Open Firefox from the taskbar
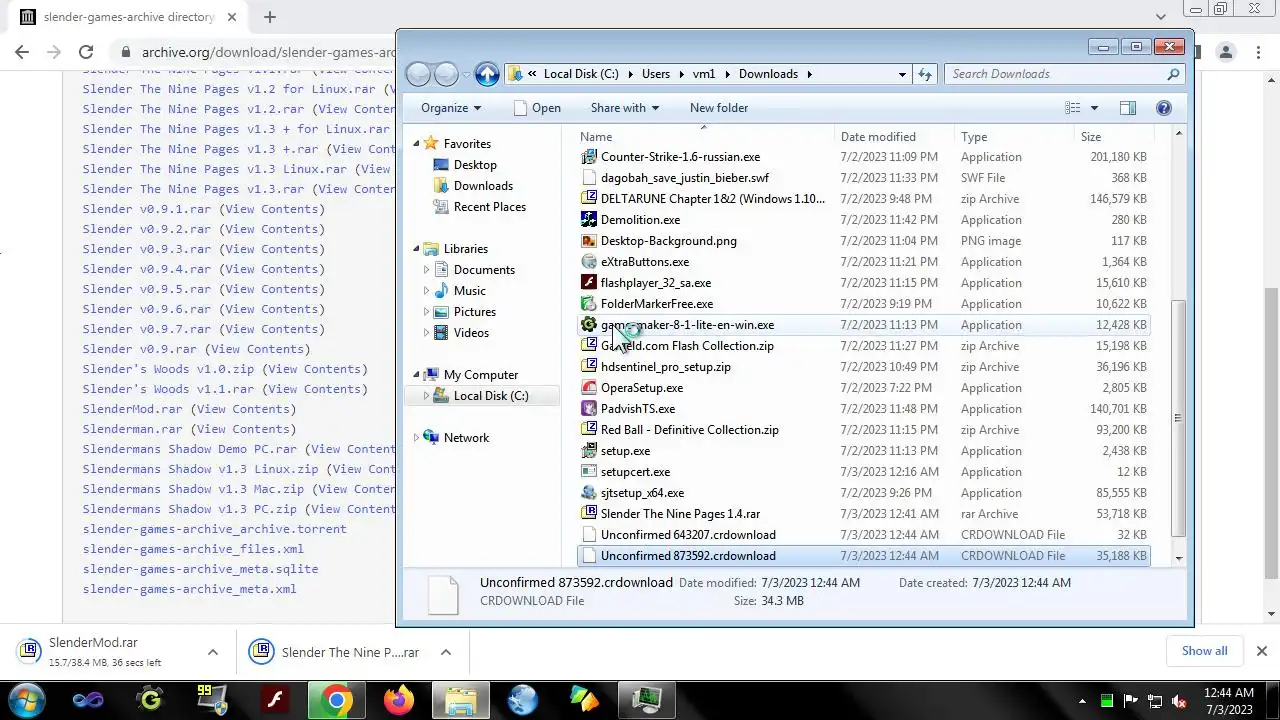Viewport: 1280px width, 720px height. click(x=399, y=700)
